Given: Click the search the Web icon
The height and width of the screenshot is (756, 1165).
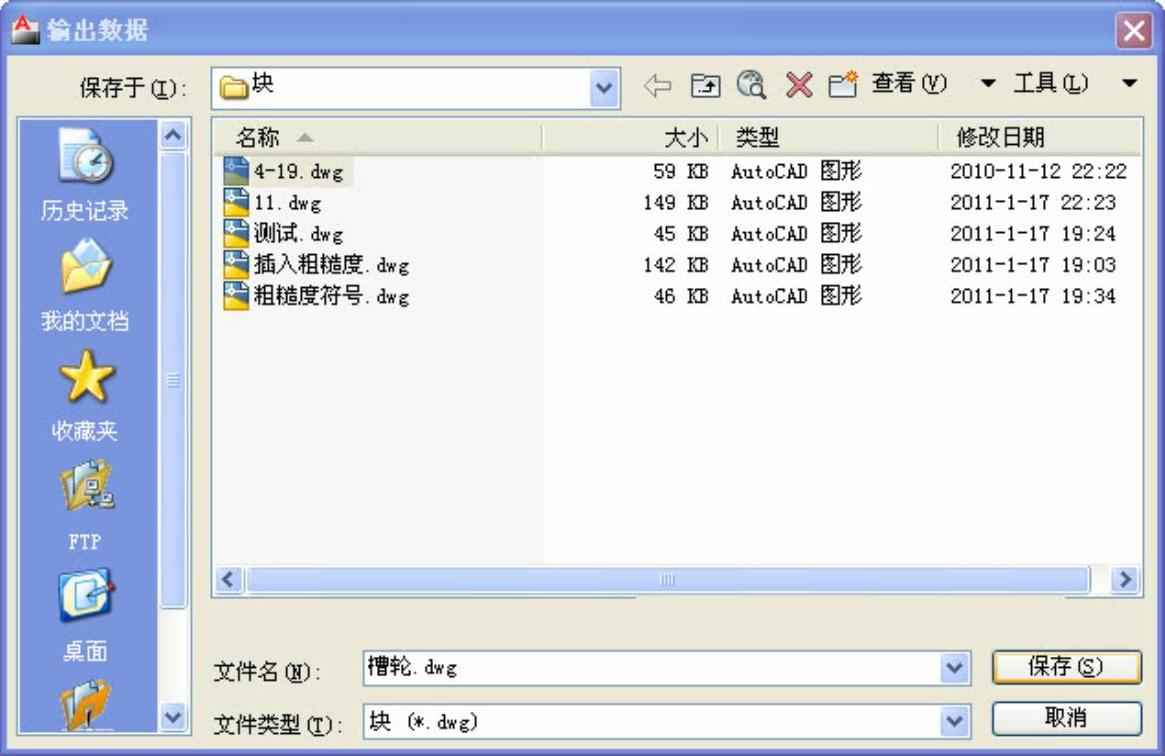Looking at the screenshot, I should click(x=751, y=85).
